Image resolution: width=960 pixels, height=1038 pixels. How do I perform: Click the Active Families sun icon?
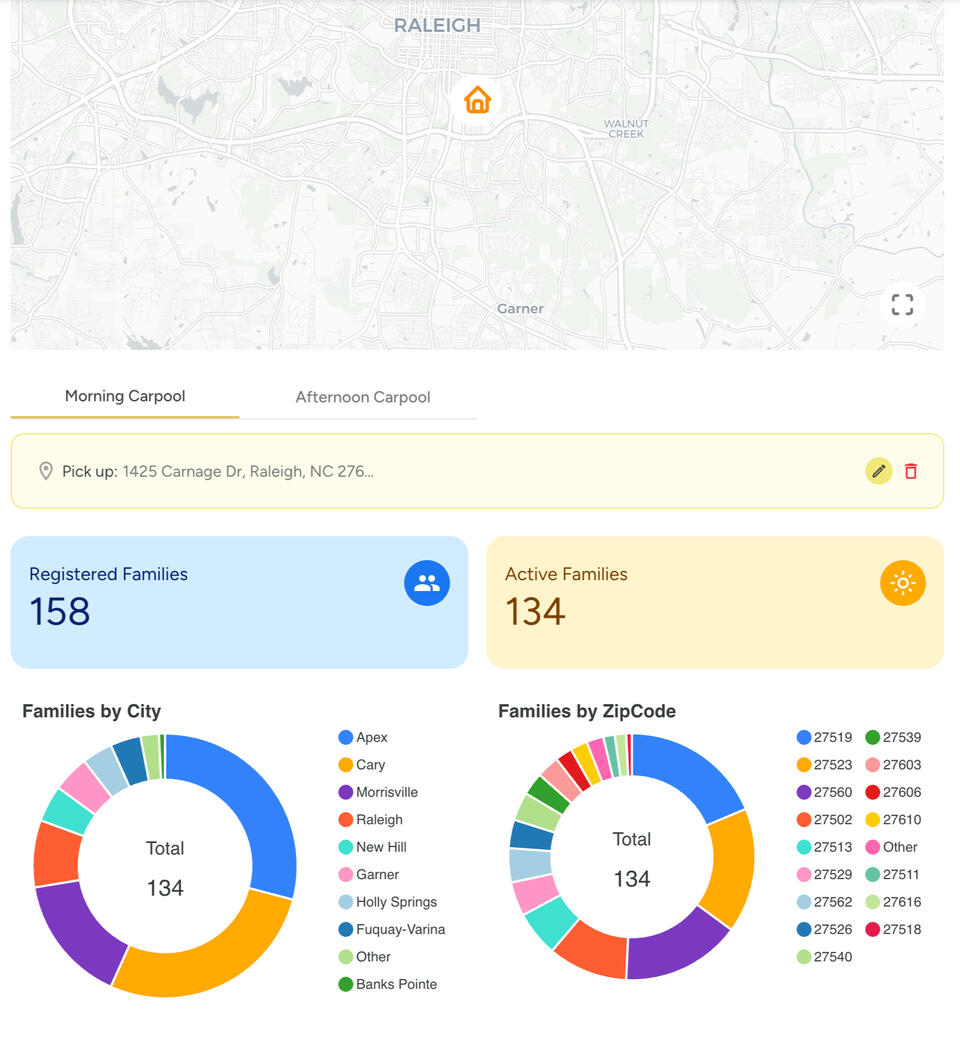tap(902, 583)
